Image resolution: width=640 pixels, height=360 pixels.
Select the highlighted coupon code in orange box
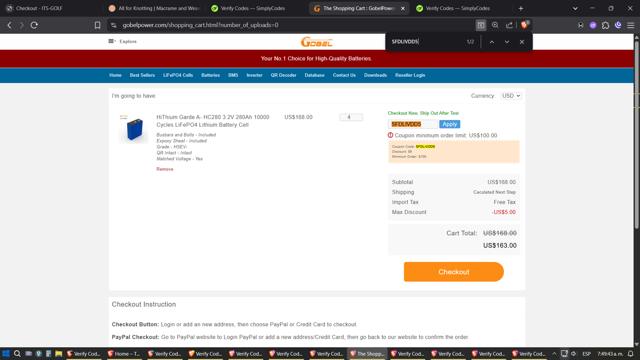(425, 147)
